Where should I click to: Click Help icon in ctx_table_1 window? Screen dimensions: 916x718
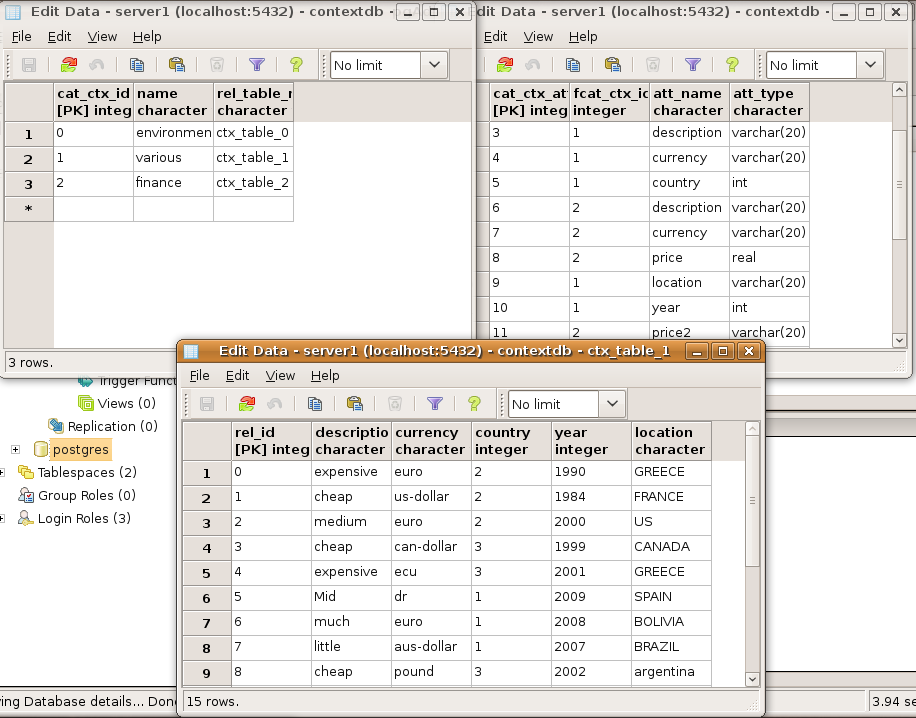(474, 404)
